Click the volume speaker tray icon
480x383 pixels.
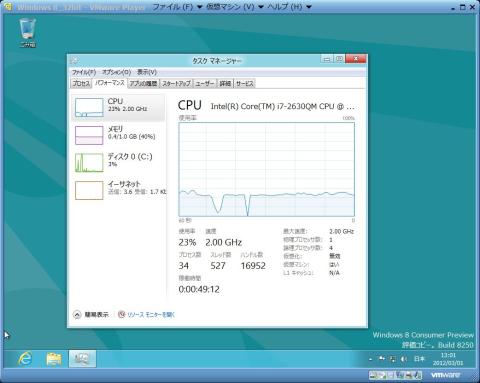[x=404, y=359]
